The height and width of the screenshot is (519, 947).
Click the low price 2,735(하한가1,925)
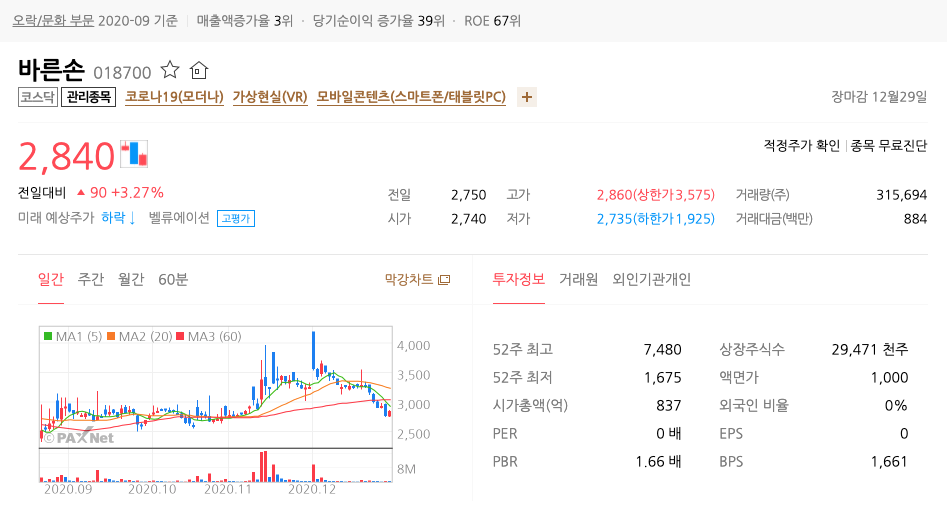655,219
